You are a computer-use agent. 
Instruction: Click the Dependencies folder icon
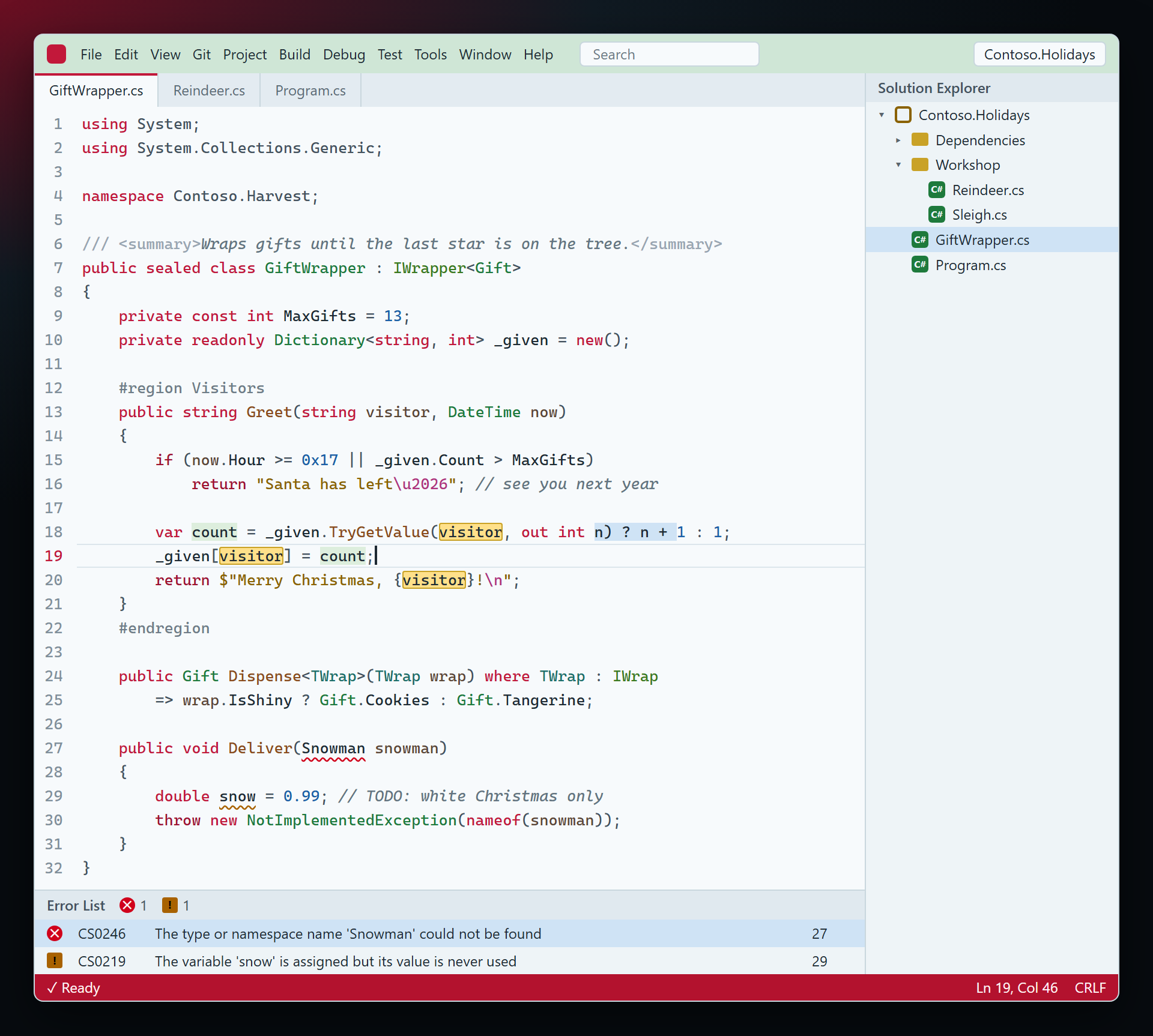tap(920, 140)
